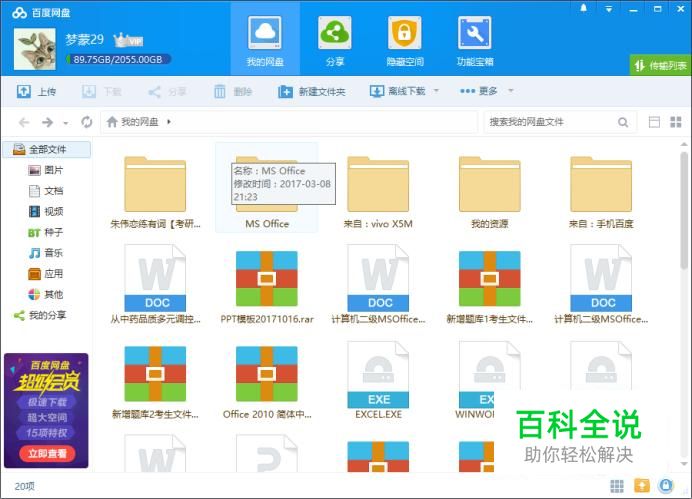692x499 pixels.
Task: Open the 传输列表 panel
Action: 660,66
